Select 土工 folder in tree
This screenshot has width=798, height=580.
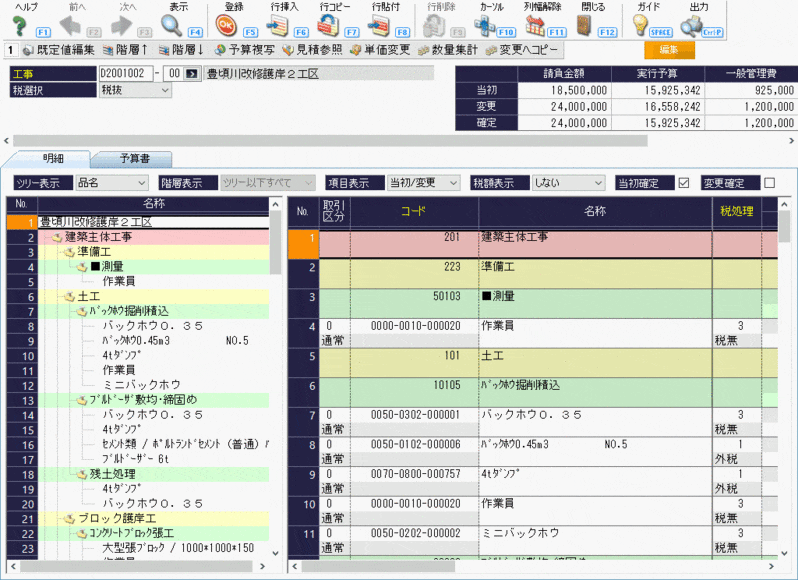point(89,296)
